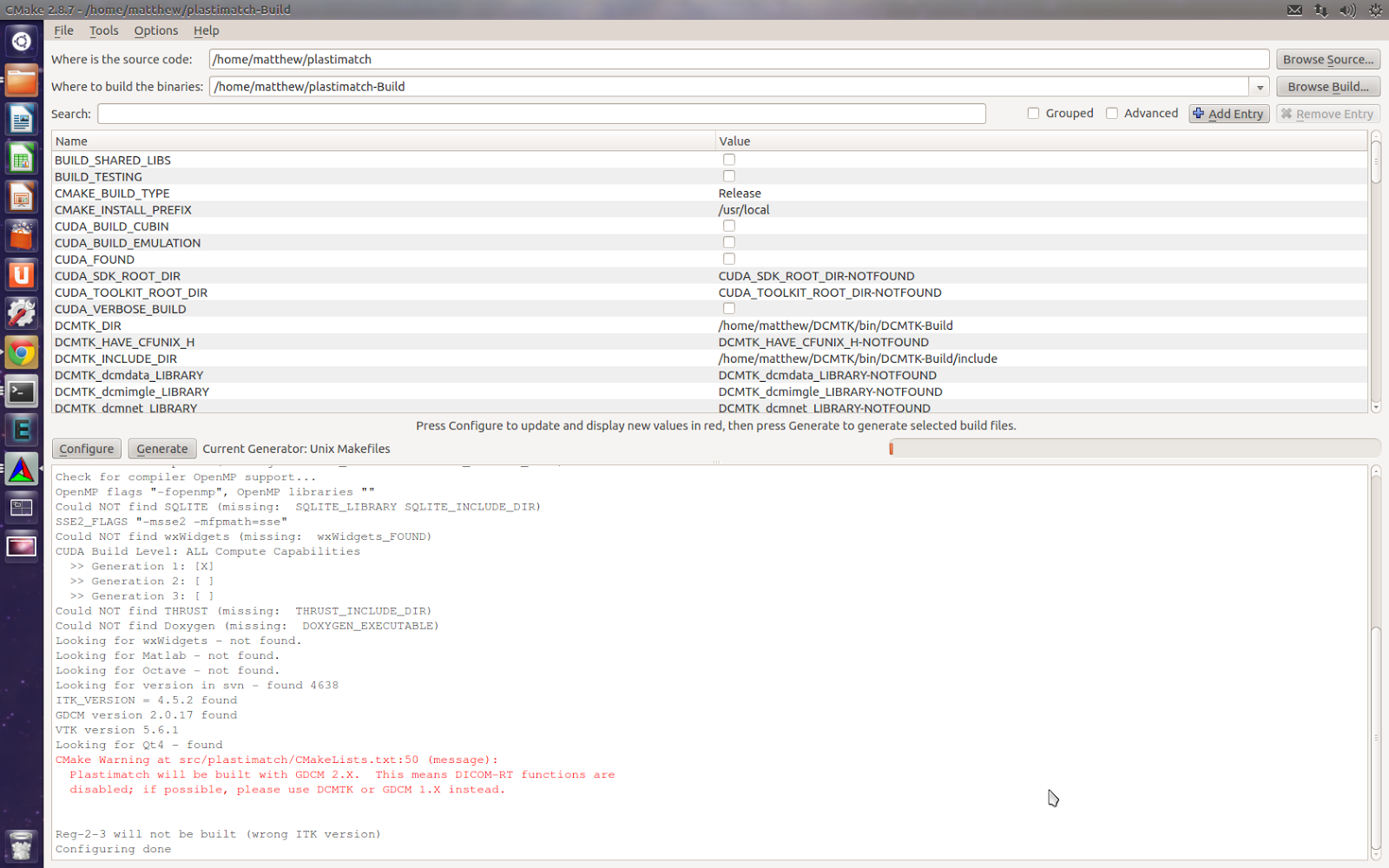Open the Terminal from the launcher
The height and width of the screenshot is (868, 1389).
click(x=22, y=392)
